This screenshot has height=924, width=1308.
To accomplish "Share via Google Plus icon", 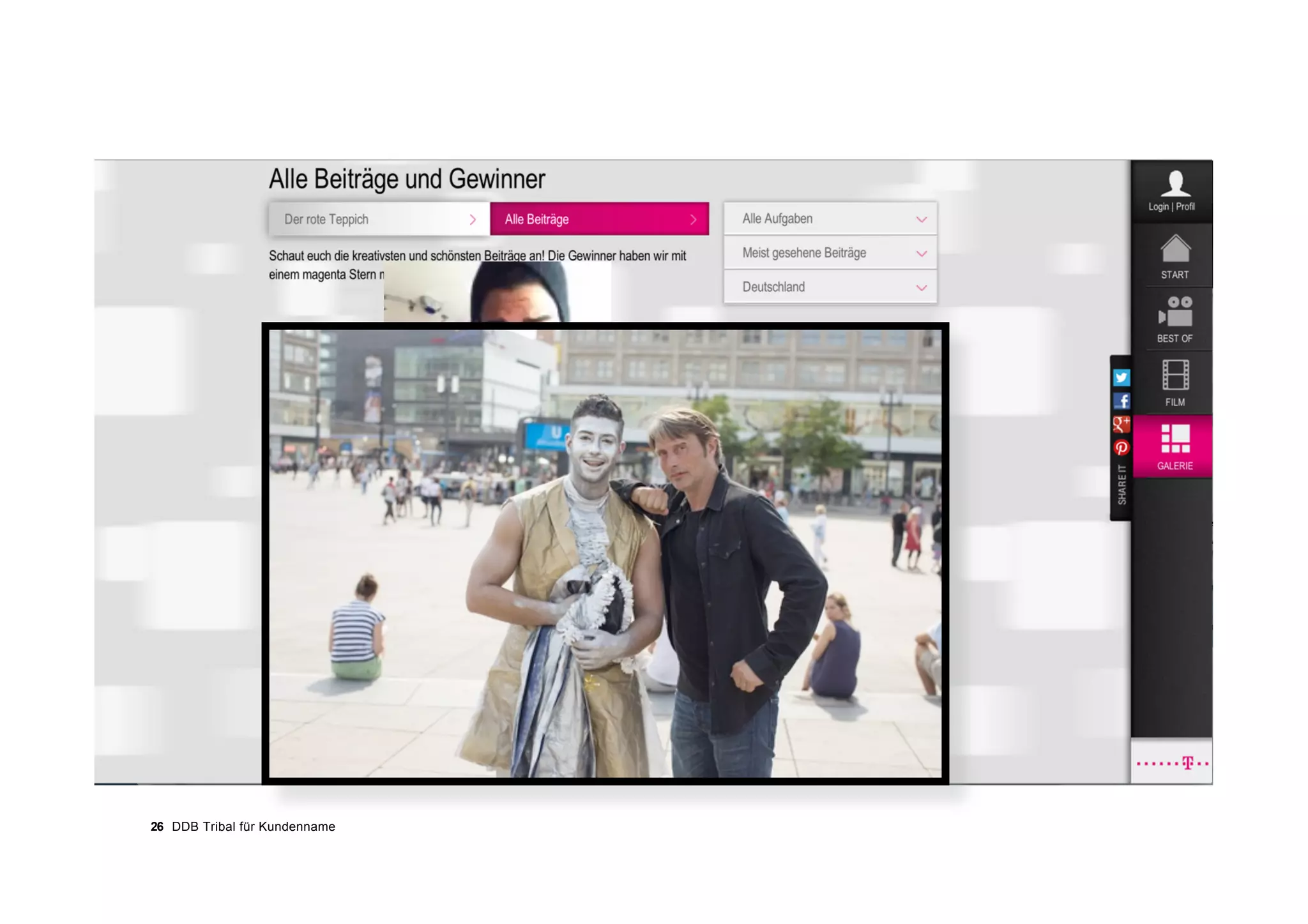I will pyautogui.click(x=1121, y=424).
